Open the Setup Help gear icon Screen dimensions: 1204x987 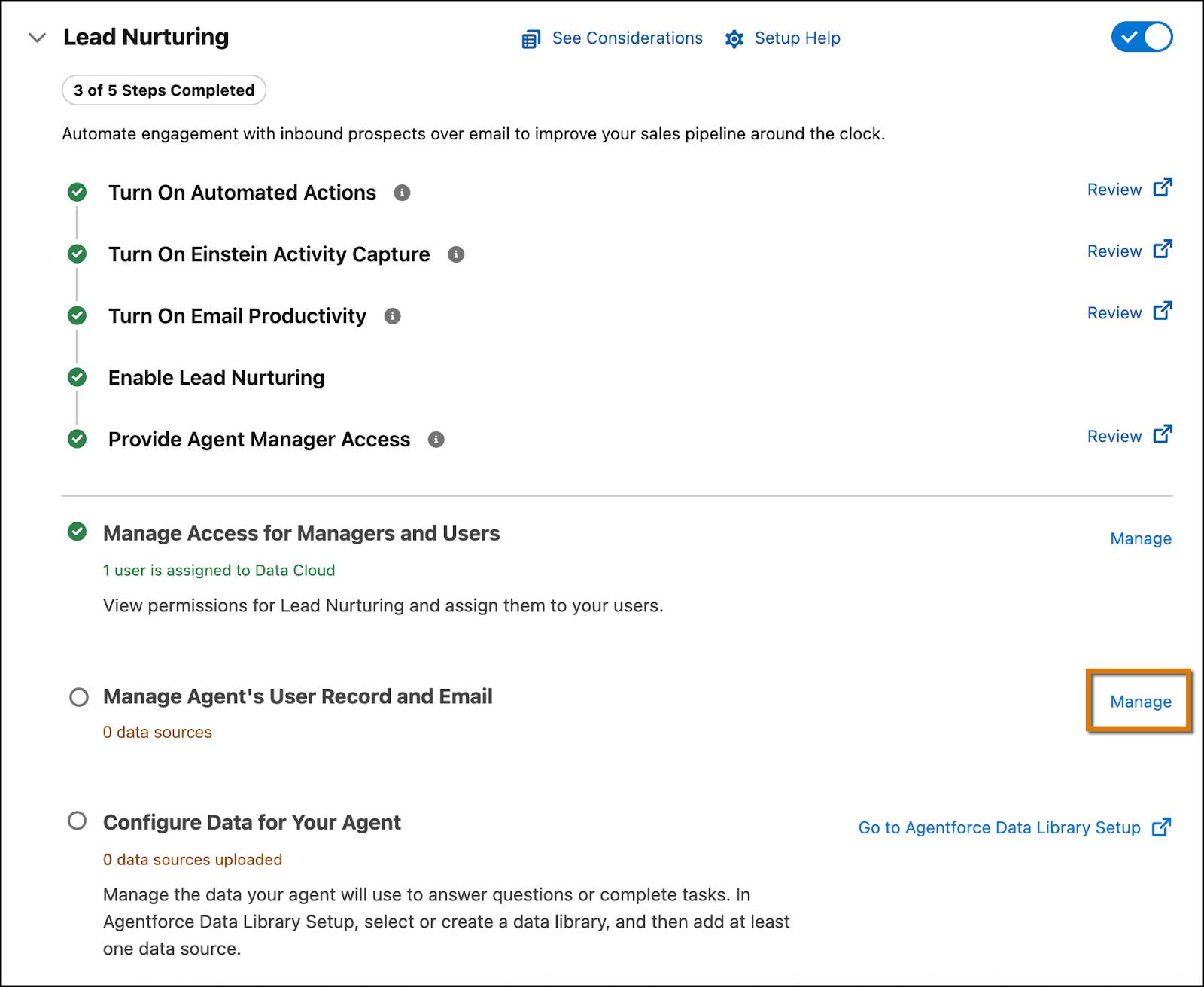pyautogui.click(x=734, y=38)
